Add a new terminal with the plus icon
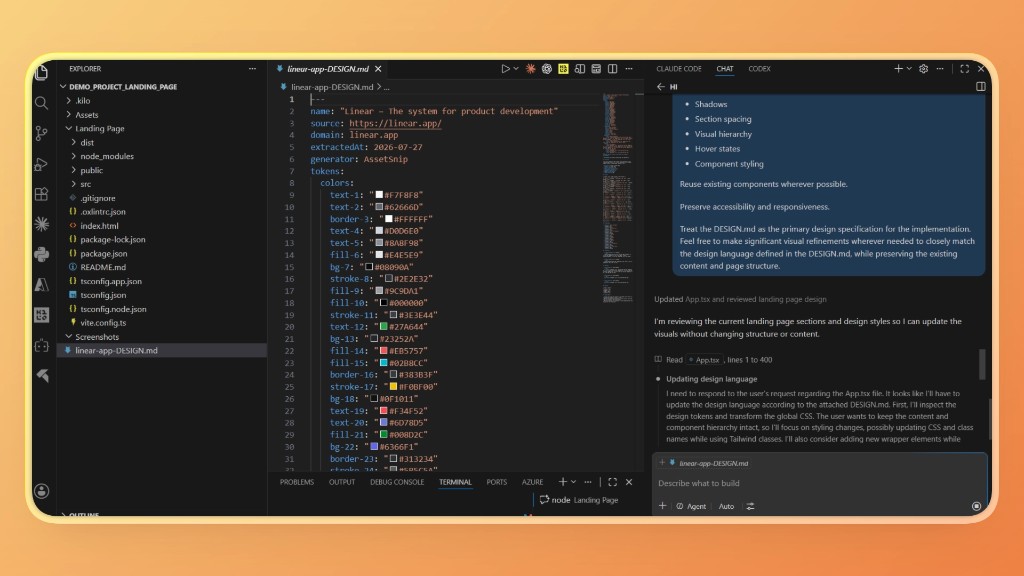The height and width of the screenshot is (576, 1024). click(x=562, y=482)
